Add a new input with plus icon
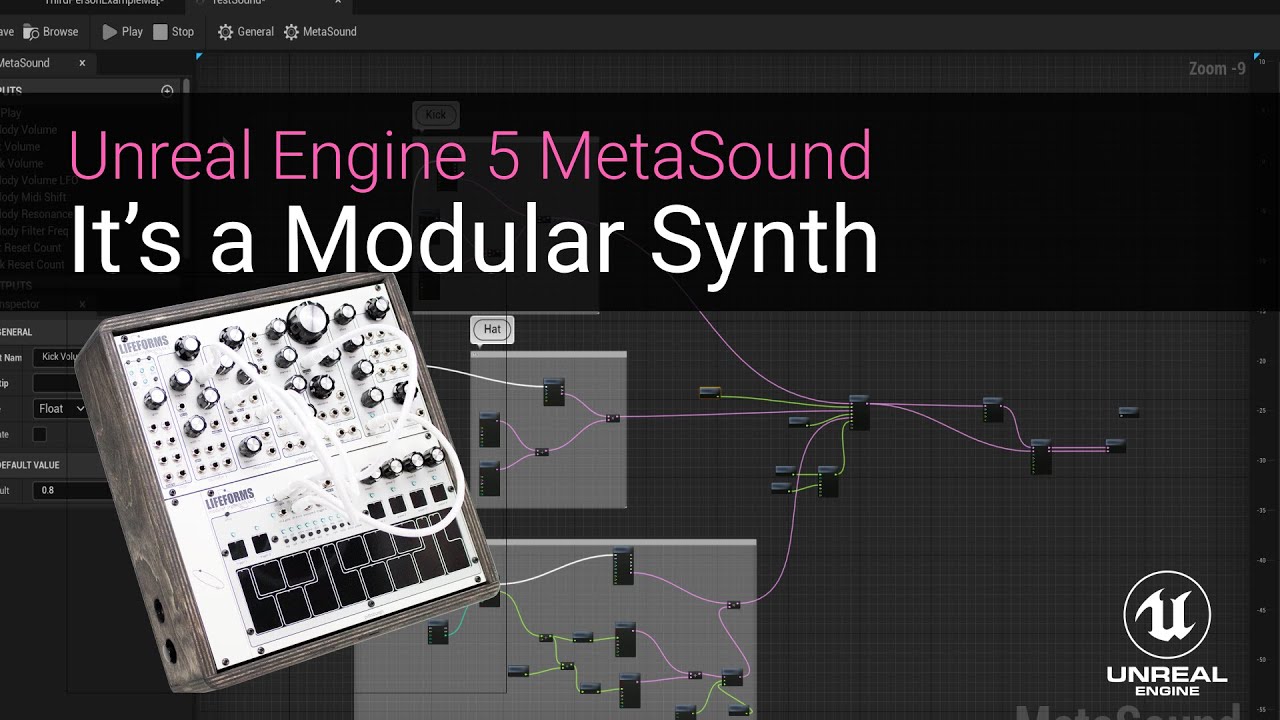 click(x=167, y=91)
